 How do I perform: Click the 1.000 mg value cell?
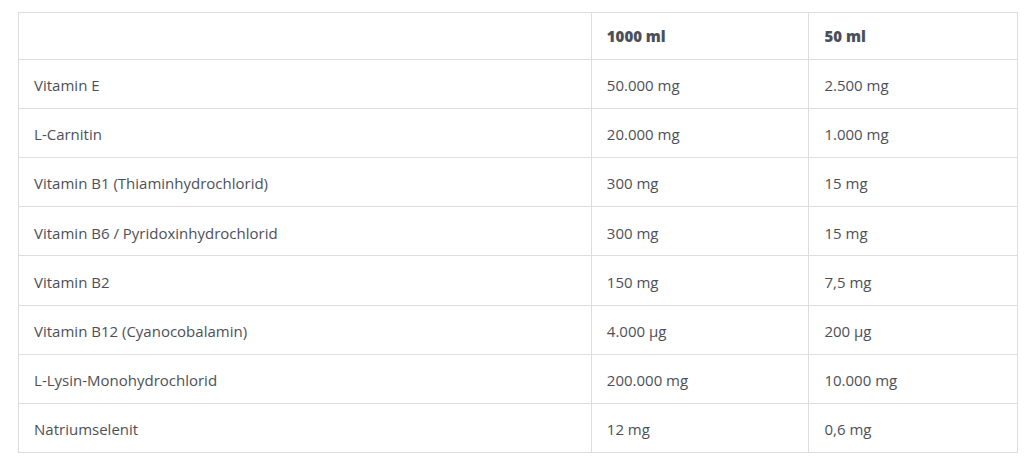[x=856, y=135]
